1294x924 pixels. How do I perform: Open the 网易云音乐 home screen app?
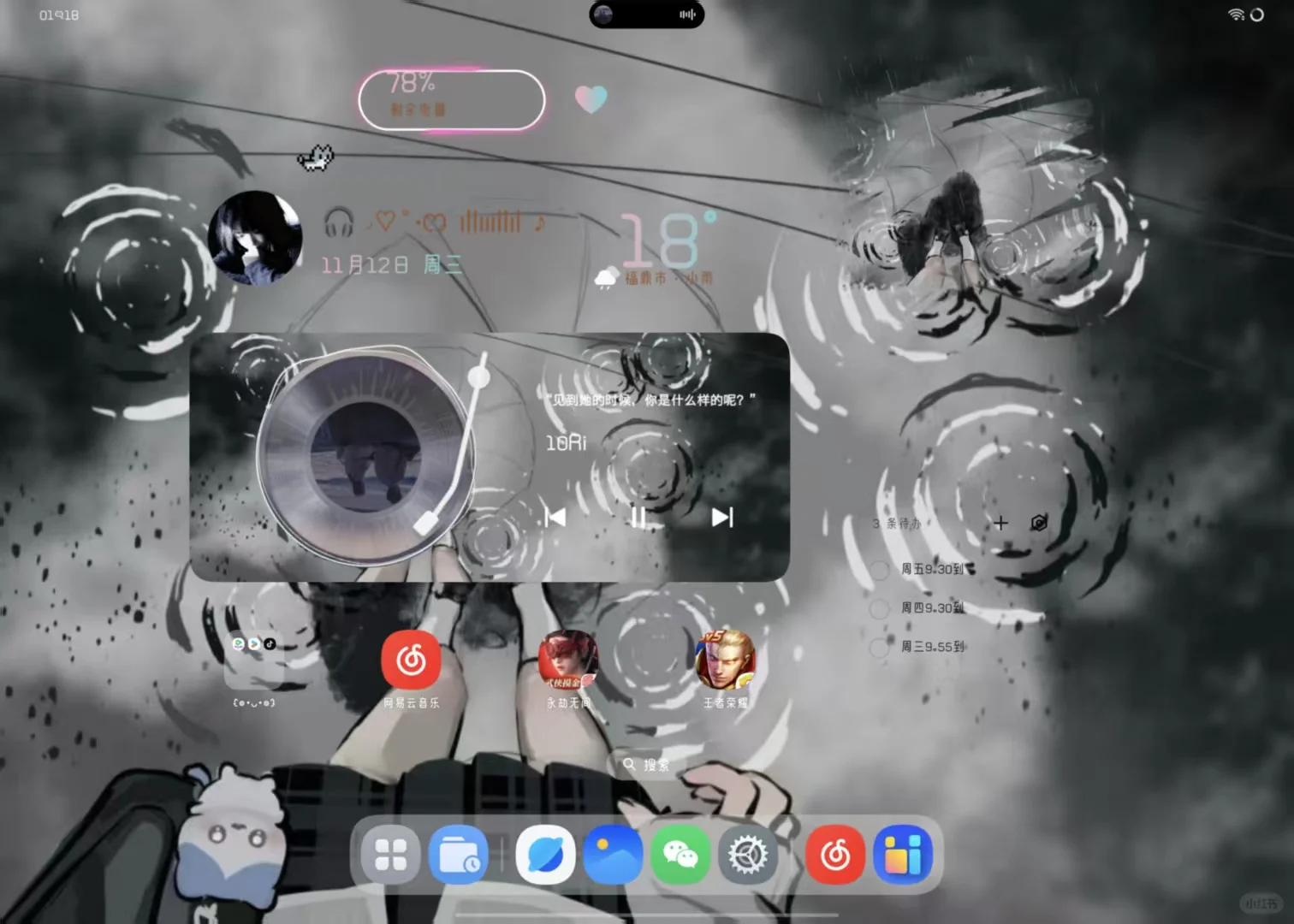coord(411,660)
